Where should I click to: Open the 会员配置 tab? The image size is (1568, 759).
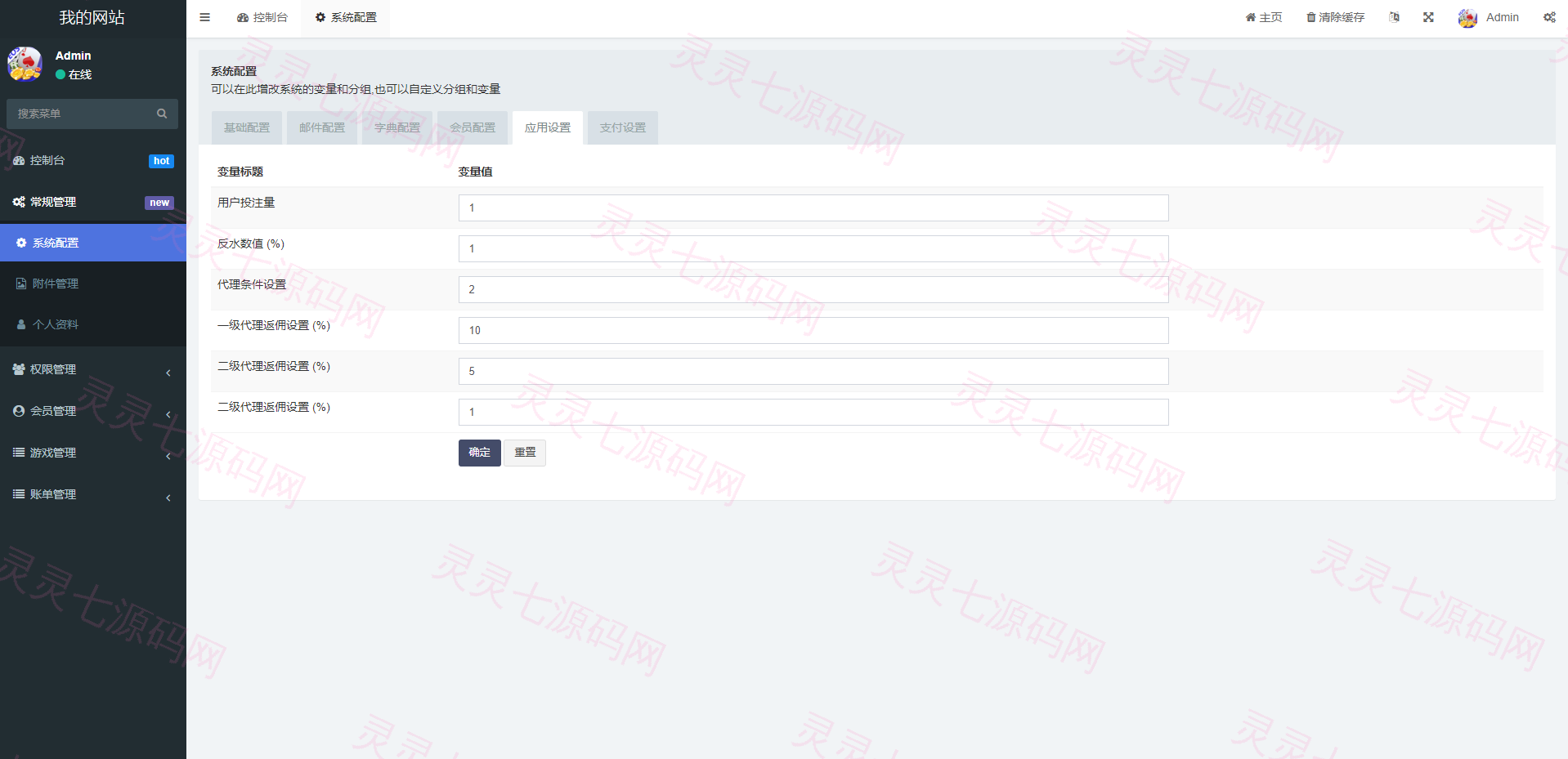tap(473, 127)
